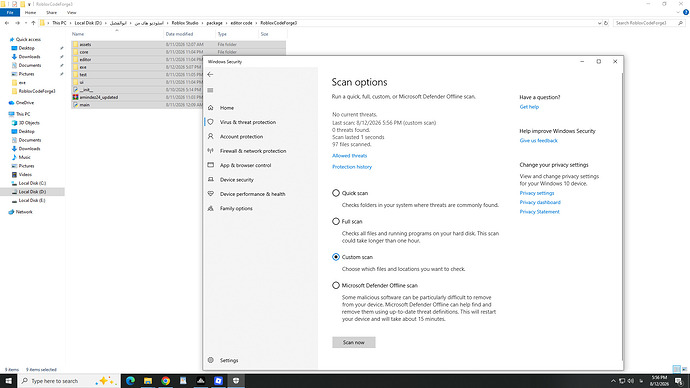Click the App & browser control icon
This screenshot has height=388, width=690.
point(210,165)
